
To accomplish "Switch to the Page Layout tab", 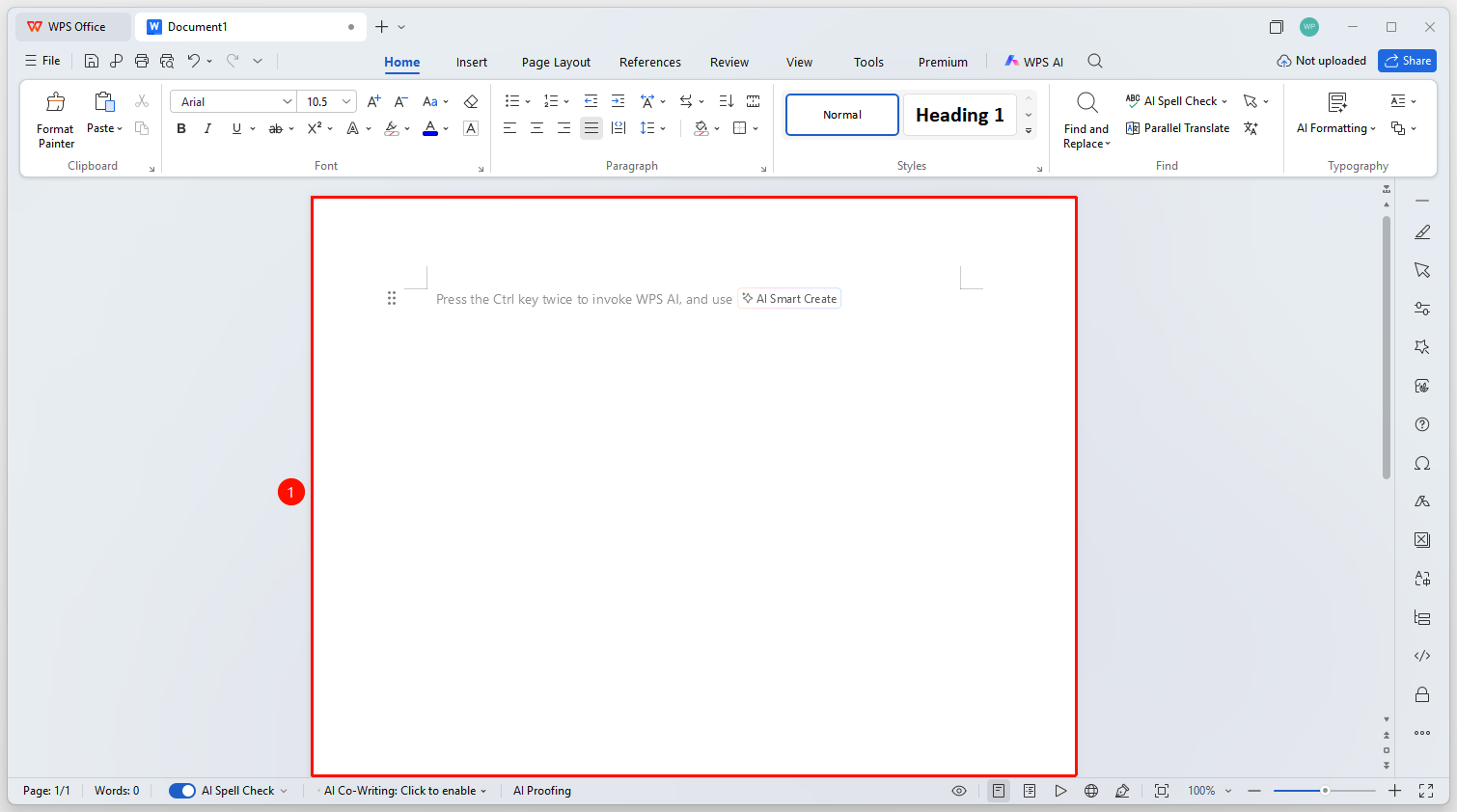I will tap(556, 62).
